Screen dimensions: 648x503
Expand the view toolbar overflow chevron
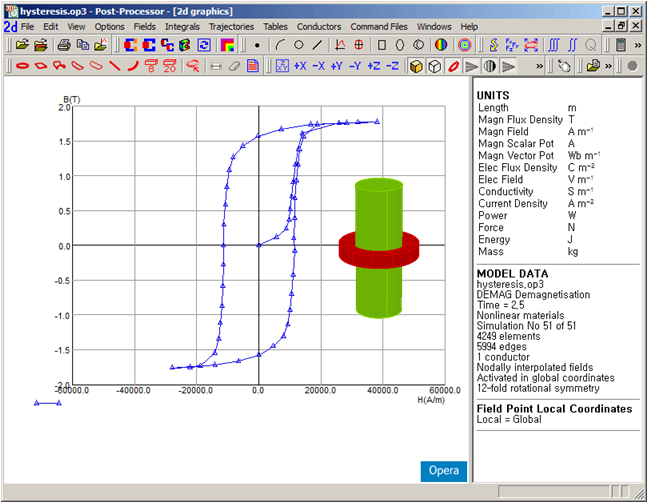[540, 66]
